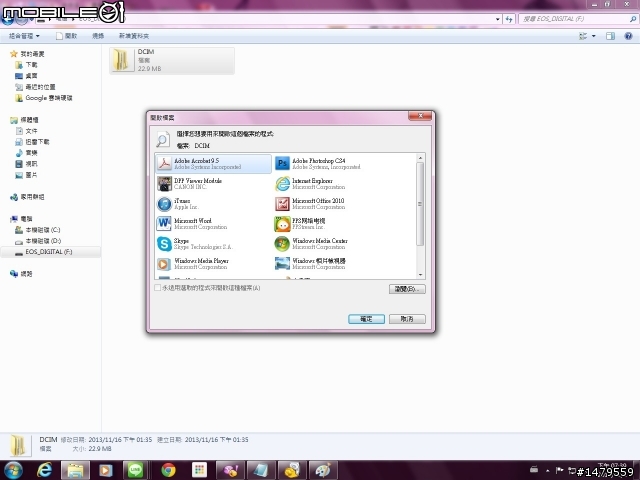The width and height of the screenshot is (640, 480).
Task: Open LINE app from taskbar
Action: tap(136, 471)
